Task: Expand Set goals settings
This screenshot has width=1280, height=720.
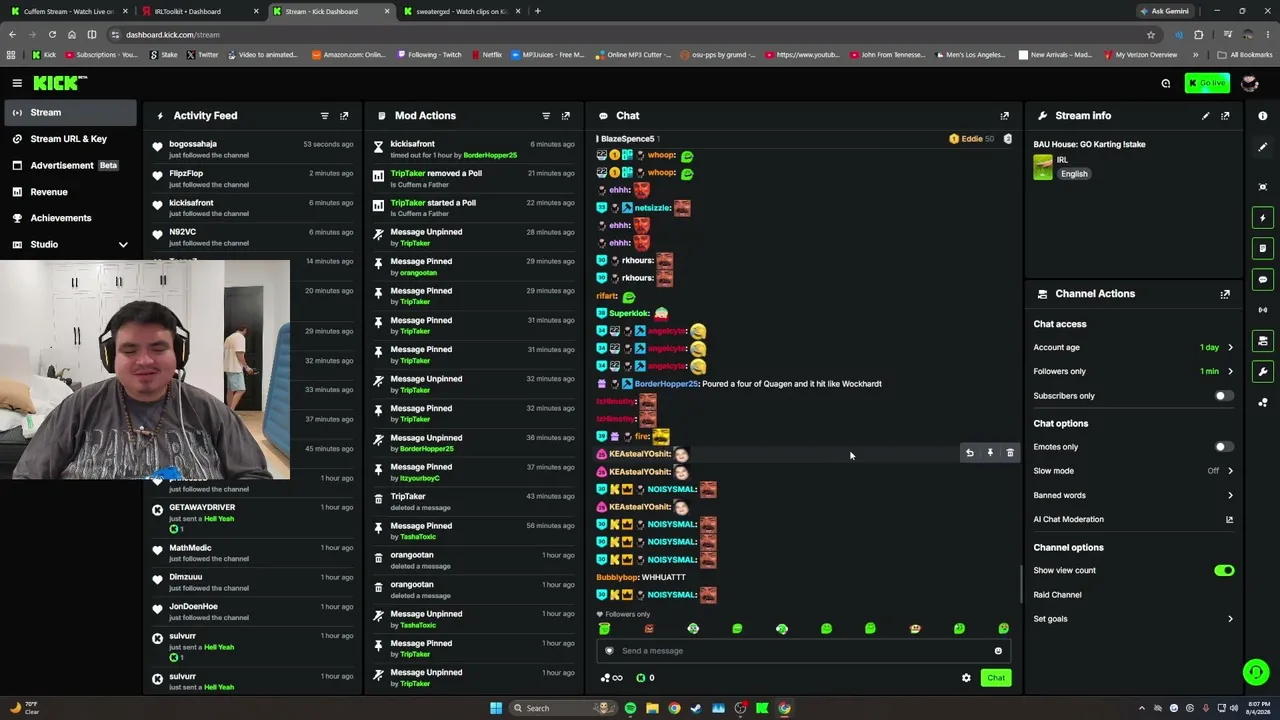Action: tap(1230, 619)
